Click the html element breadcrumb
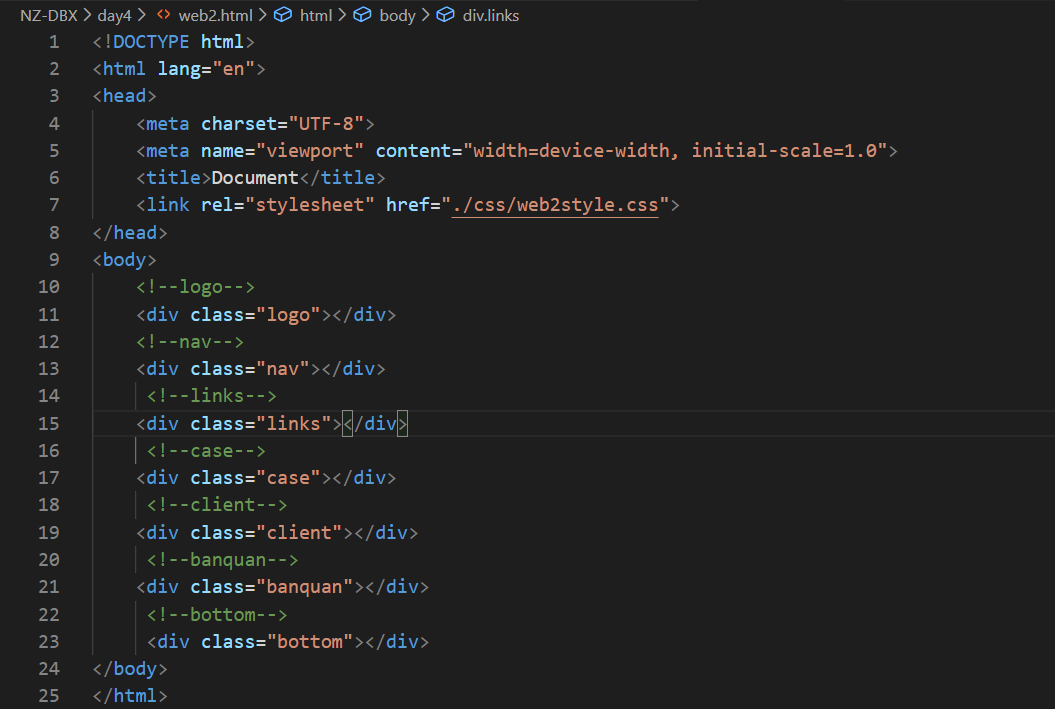Viewport: 1055px width, 709px height. click(x=316, y=15)
